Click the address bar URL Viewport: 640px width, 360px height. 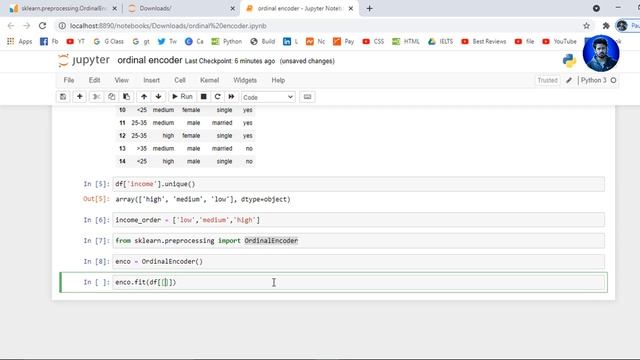tap(168, 26)
